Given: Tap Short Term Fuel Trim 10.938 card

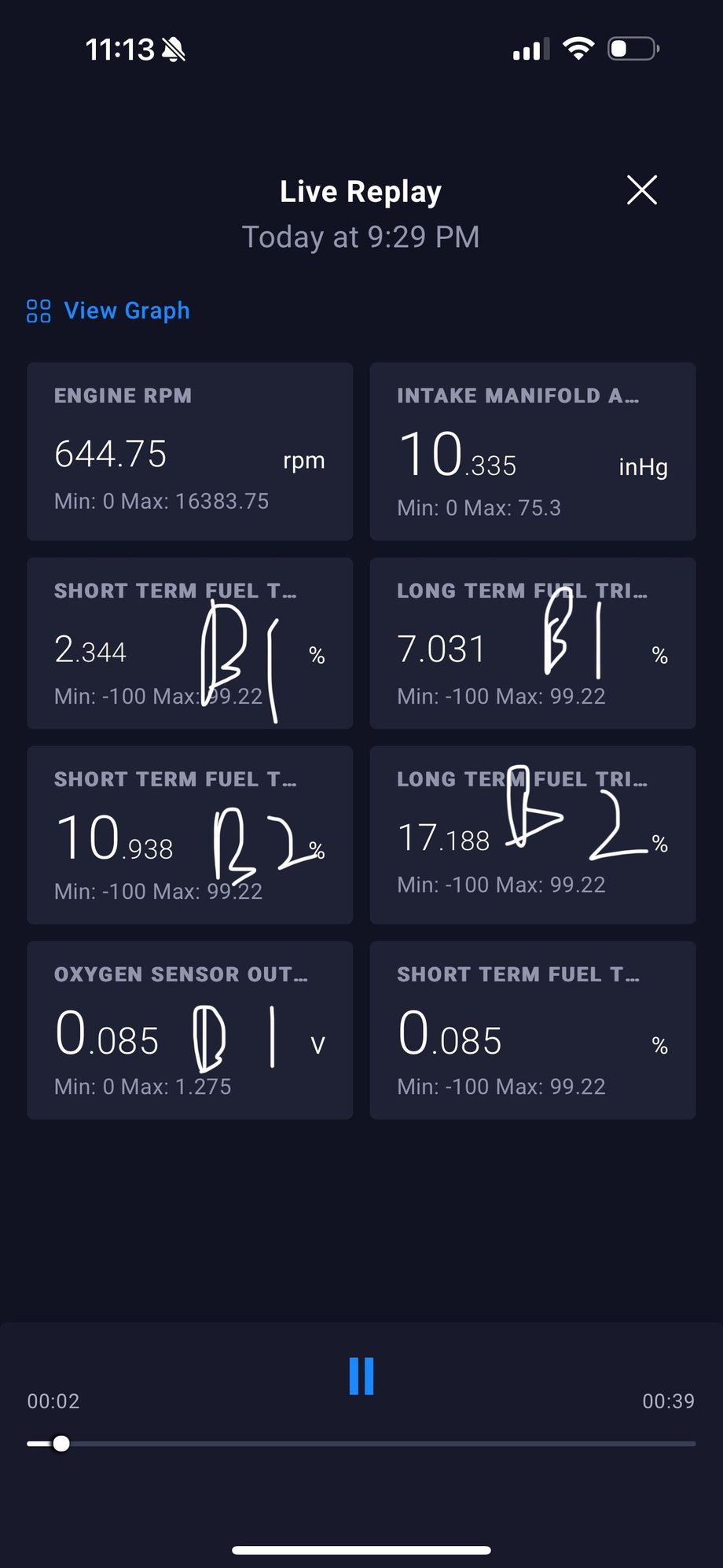Looking at the screenshot, I should pos(189,834).
